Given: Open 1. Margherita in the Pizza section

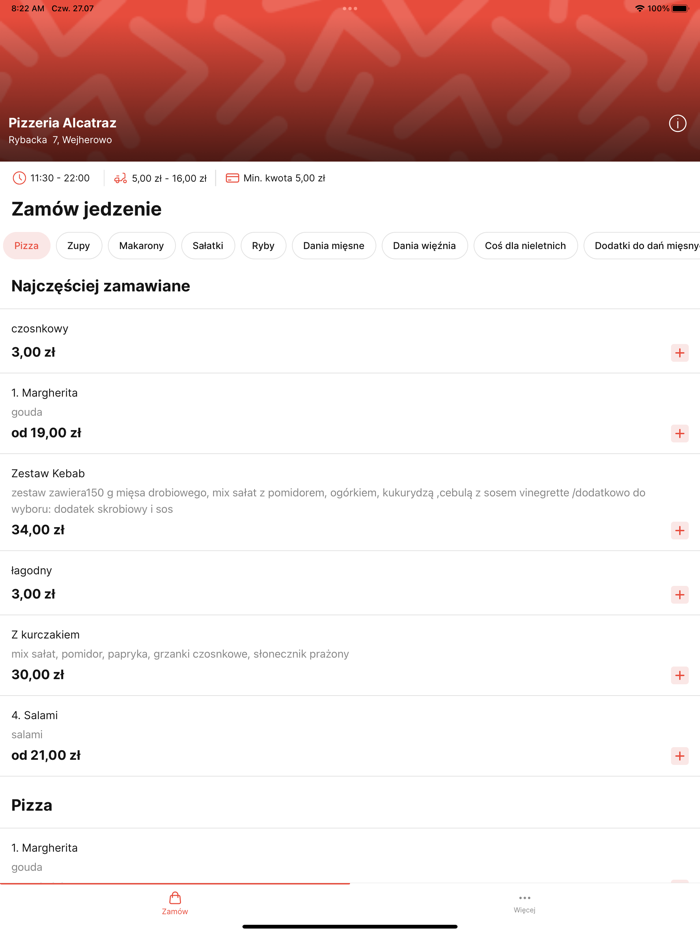Looking at the screenshot, I should 45,848.
